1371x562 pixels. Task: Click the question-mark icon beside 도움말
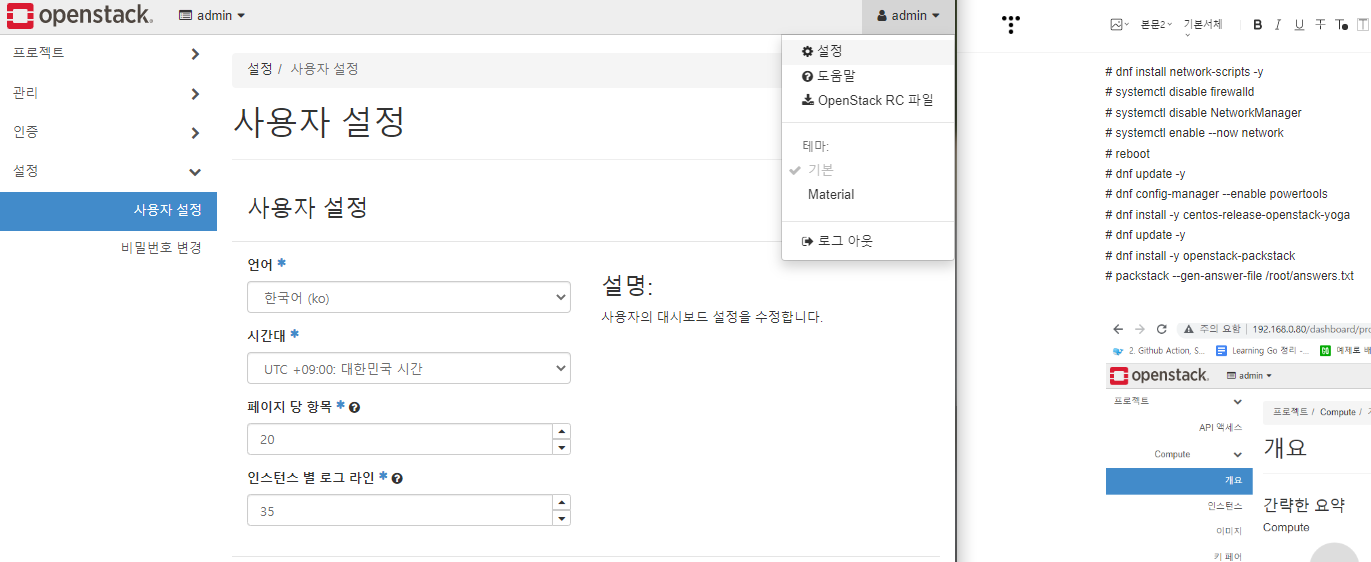click(x=808, y=76)
